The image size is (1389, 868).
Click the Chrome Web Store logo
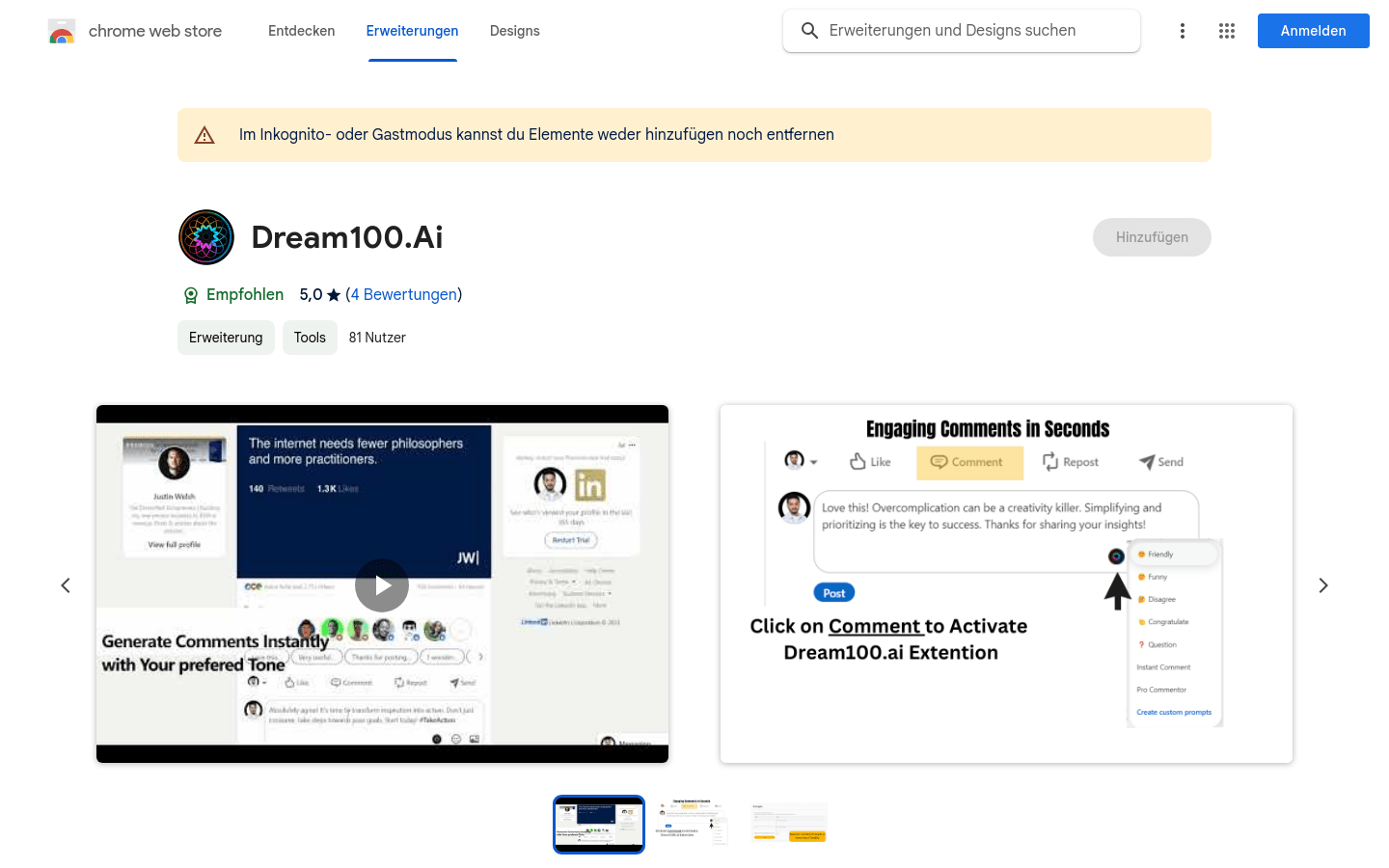[x=62, y=31]
